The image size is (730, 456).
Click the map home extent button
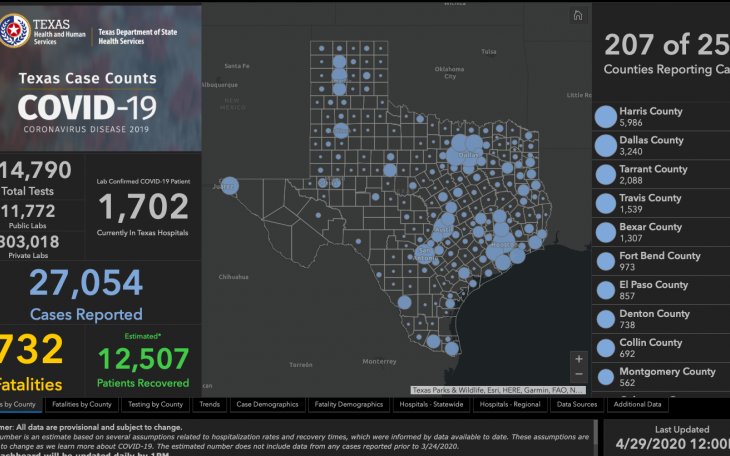point(577,15)
